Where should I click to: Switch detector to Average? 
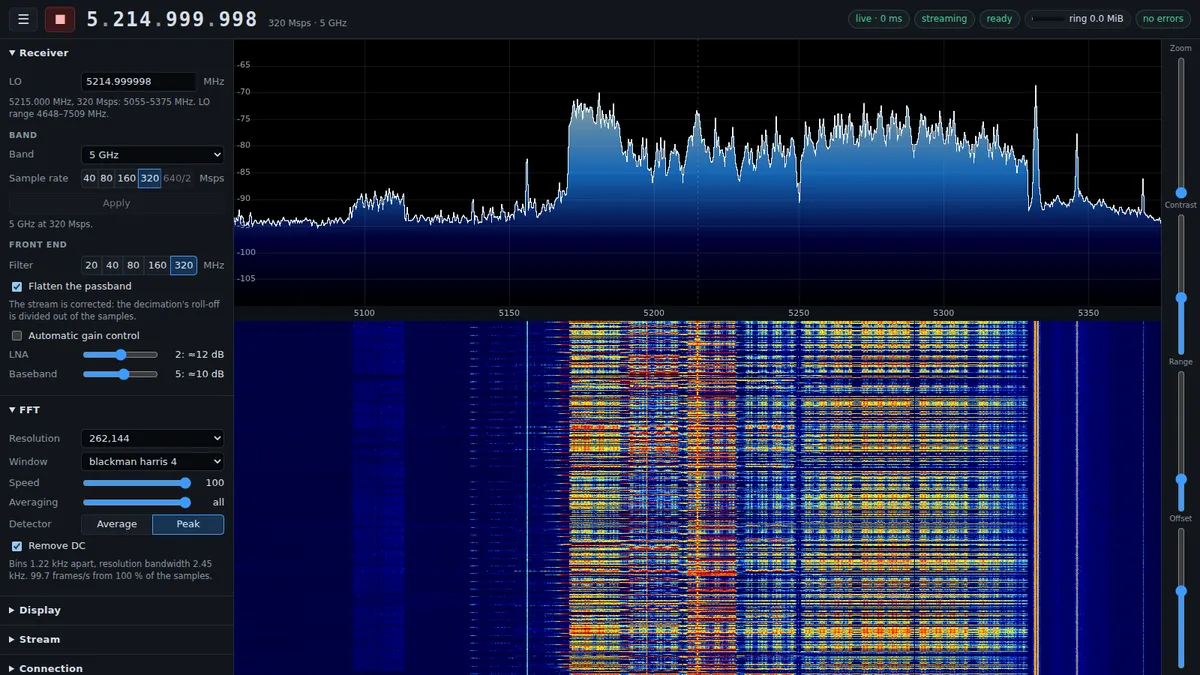pos(116,524)
